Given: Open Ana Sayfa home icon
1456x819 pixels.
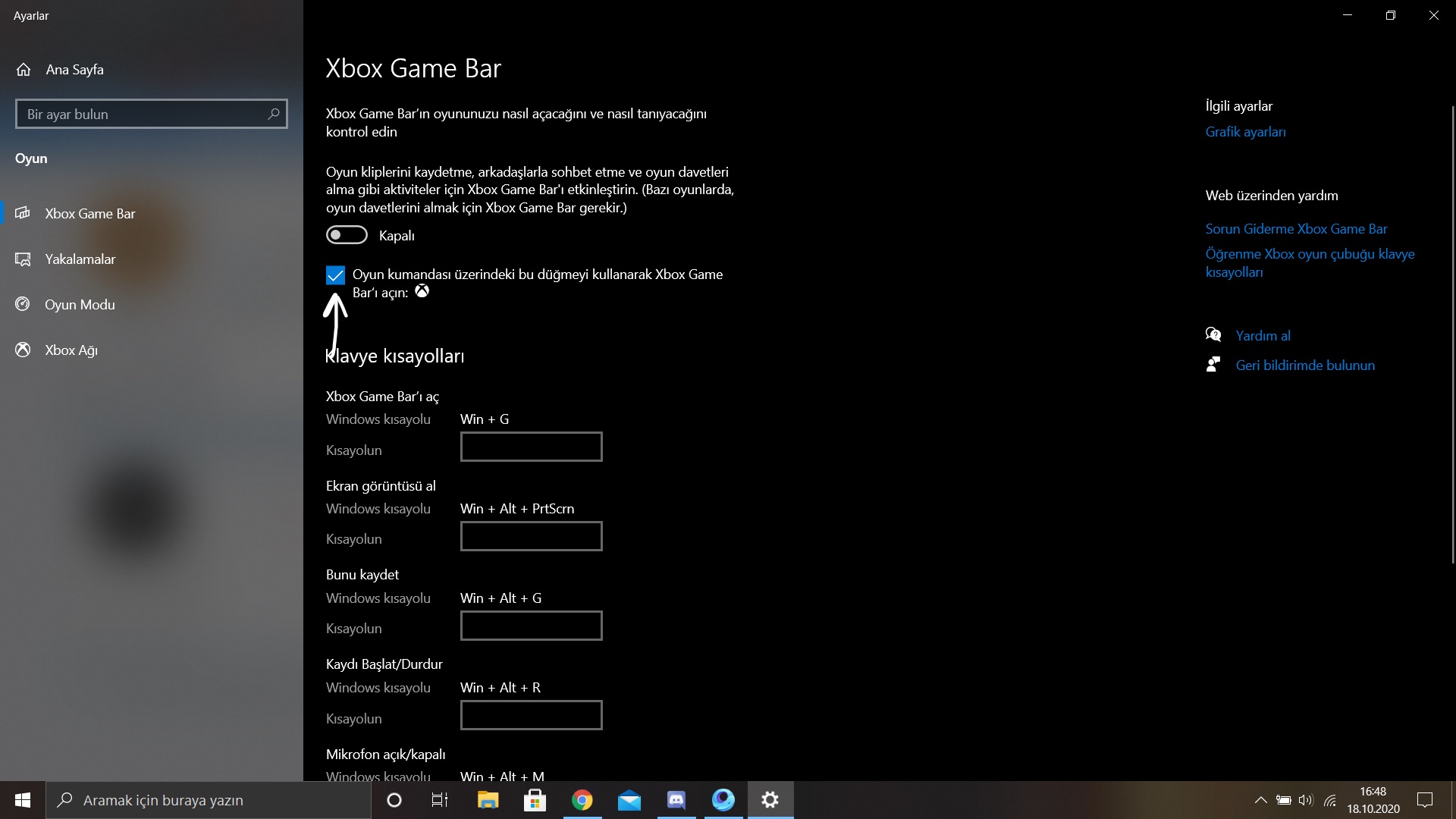Looking at the screenshot, I should pos(24,70).
